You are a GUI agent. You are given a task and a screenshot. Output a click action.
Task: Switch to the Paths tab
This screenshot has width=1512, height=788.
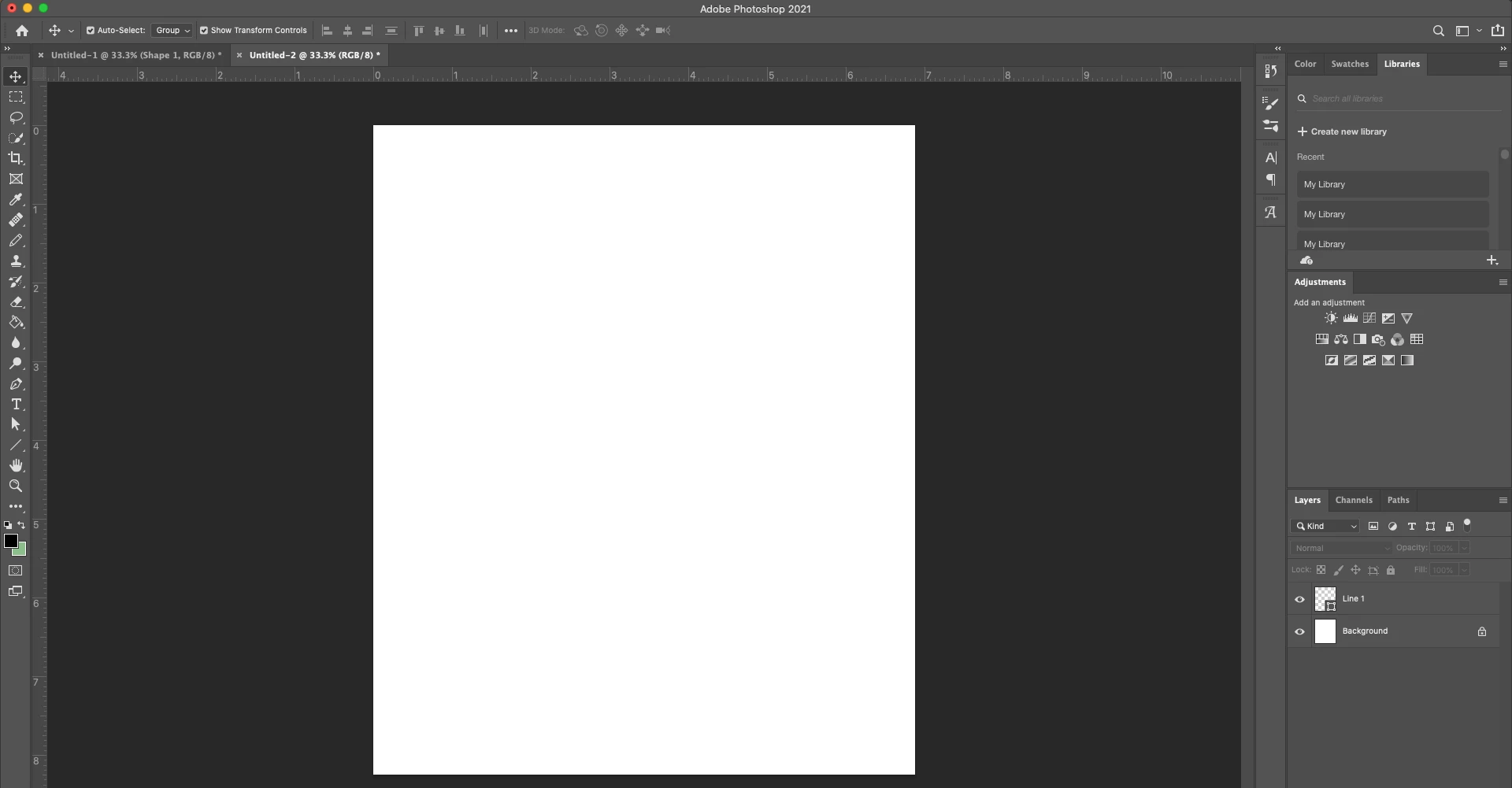1399,500
